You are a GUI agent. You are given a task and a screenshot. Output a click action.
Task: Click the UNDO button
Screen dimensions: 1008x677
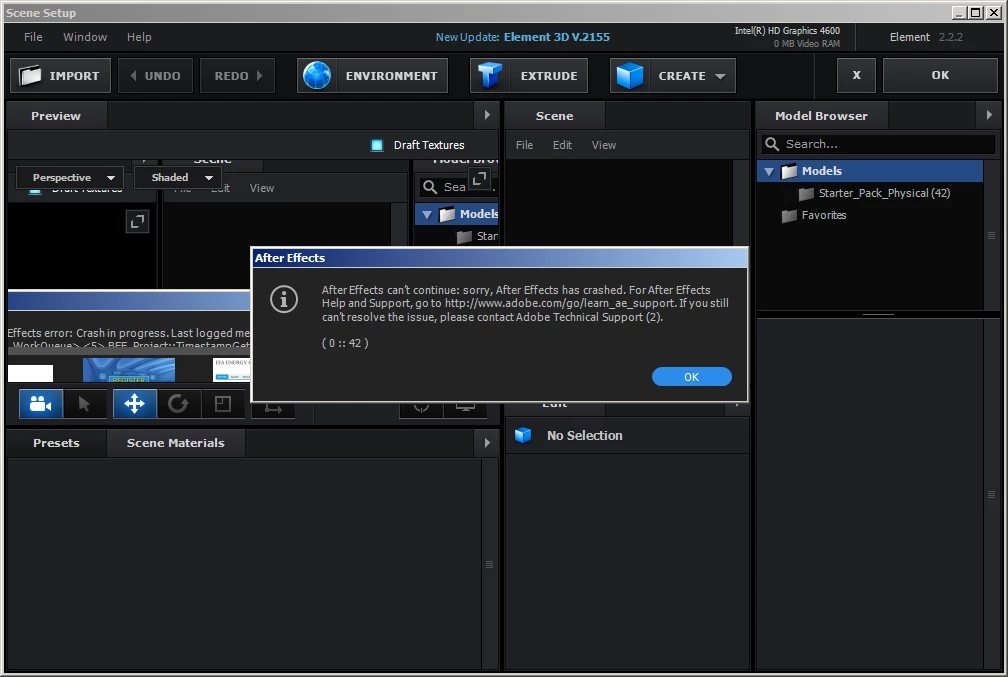click(156, 76)
